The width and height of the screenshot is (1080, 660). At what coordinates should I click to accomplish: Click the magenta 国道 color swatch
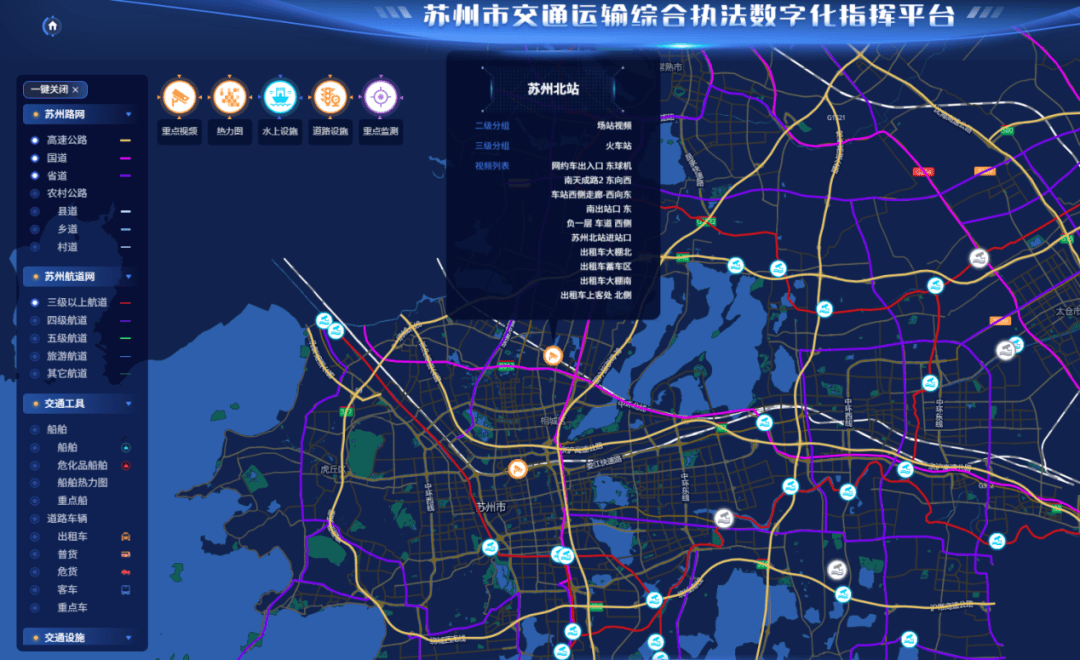[126, 158]
